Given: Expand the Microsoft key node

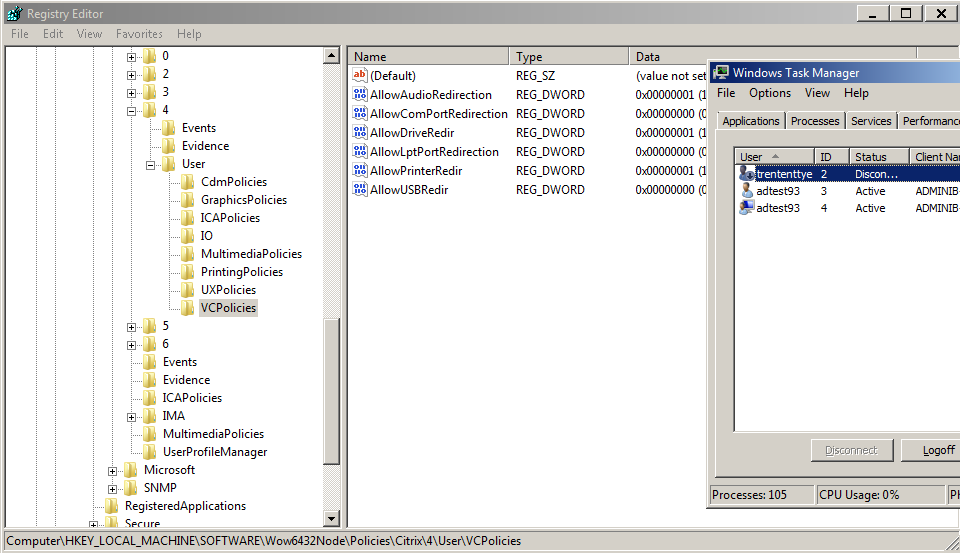Looking at the screenshot, I should [x=112, y=471].
